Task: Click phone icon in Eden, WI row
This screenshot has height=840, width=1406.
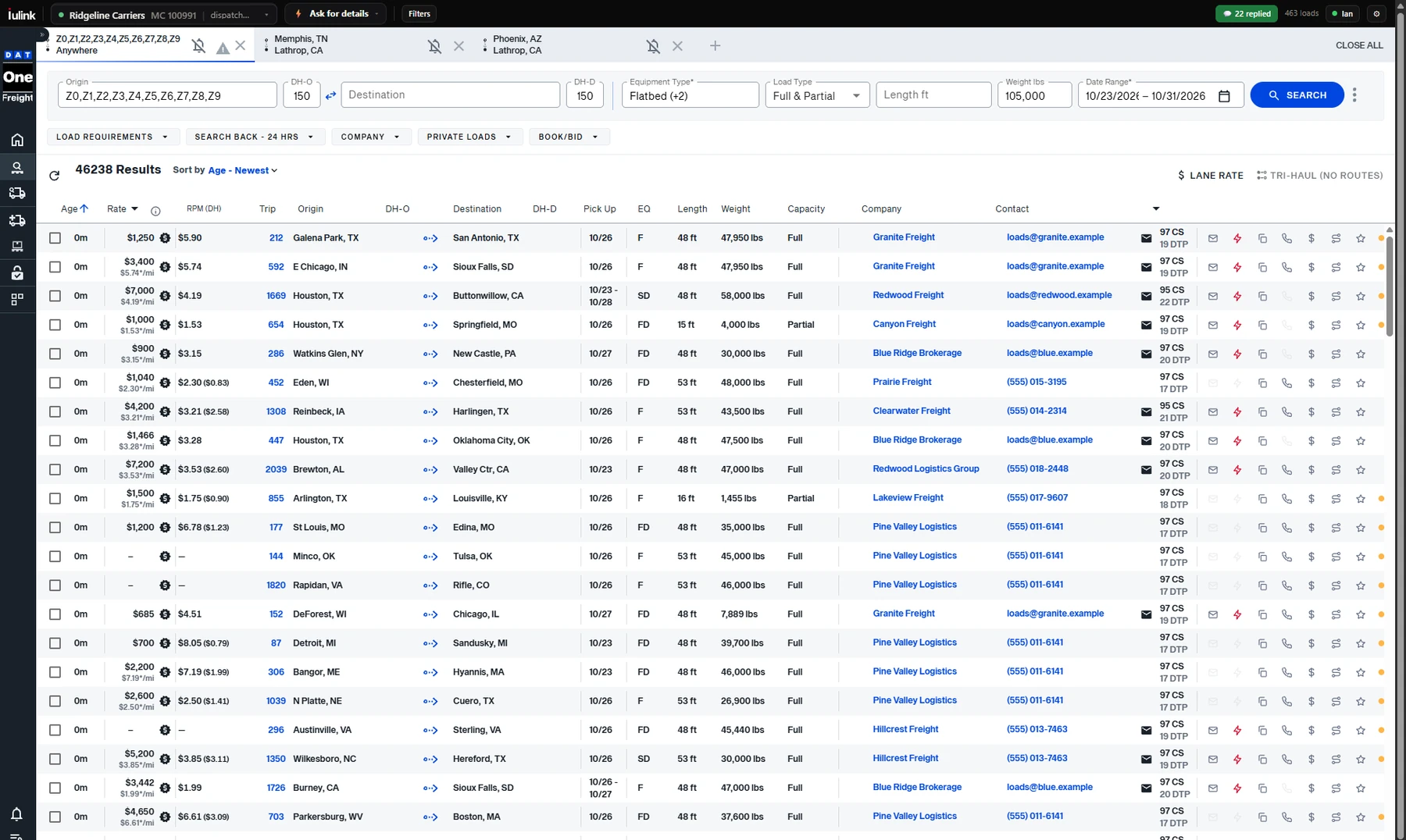Action: pyautogui.click(x=1286, y=383)
